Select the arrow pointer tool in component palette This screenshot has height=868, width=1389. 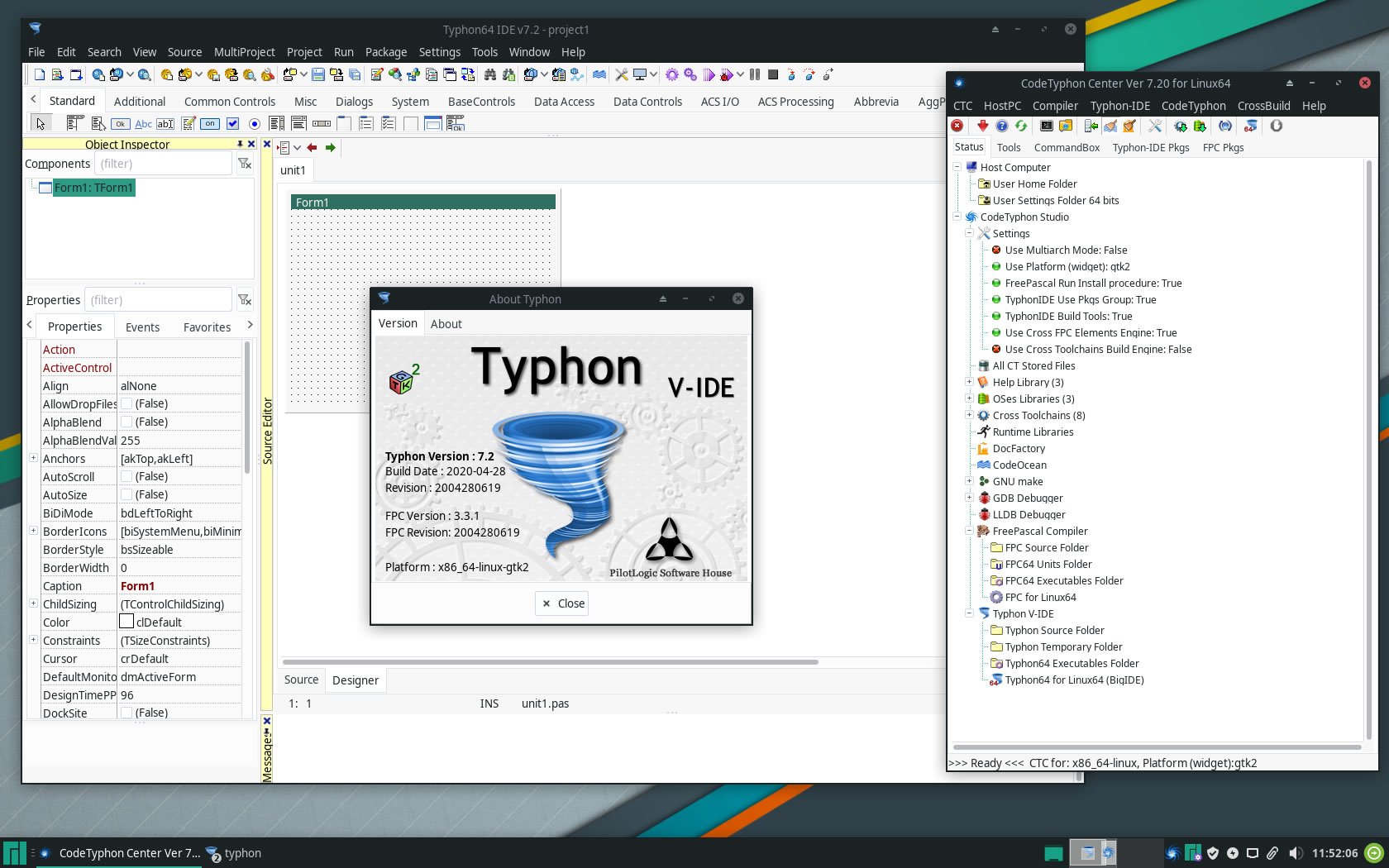[x=40, y=123]
